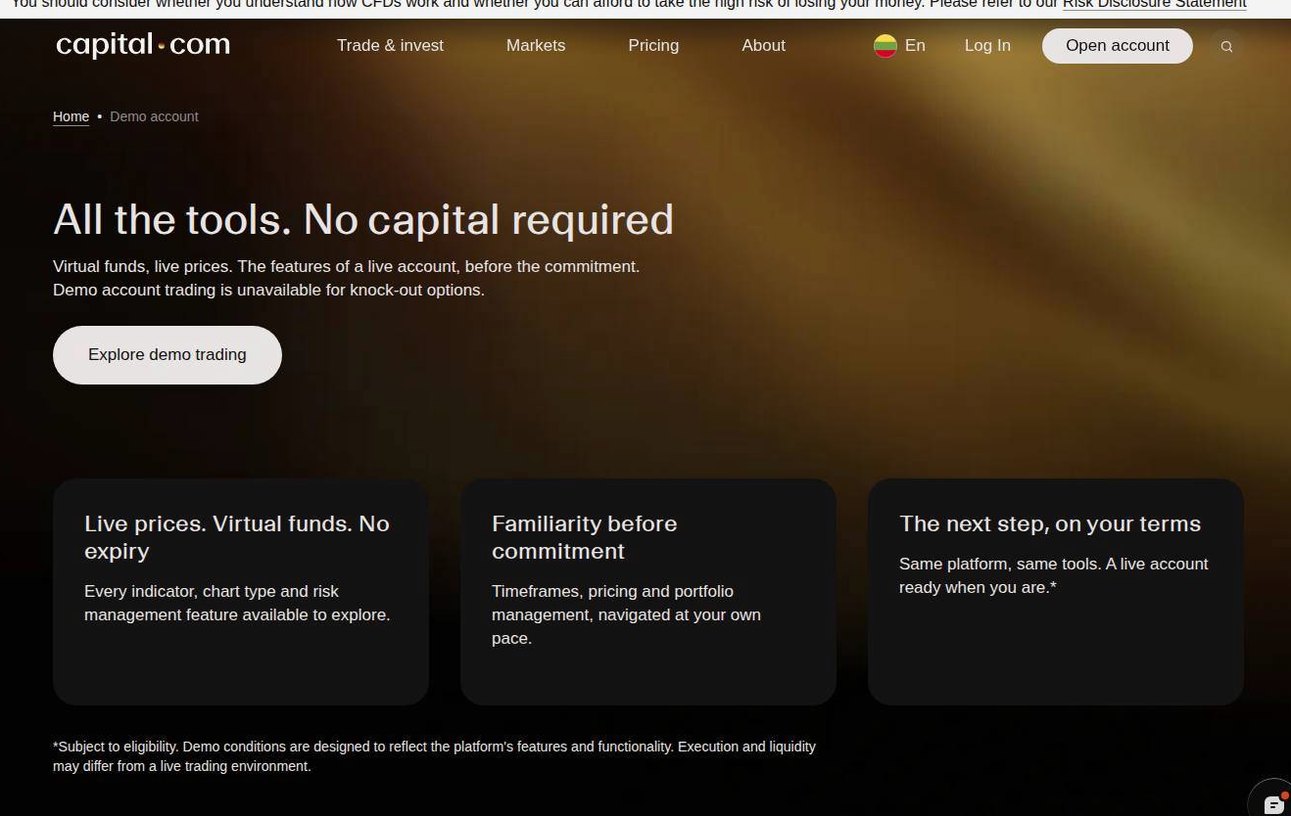Click heading "All the tools. No capital required"

(x=363, y=220)
